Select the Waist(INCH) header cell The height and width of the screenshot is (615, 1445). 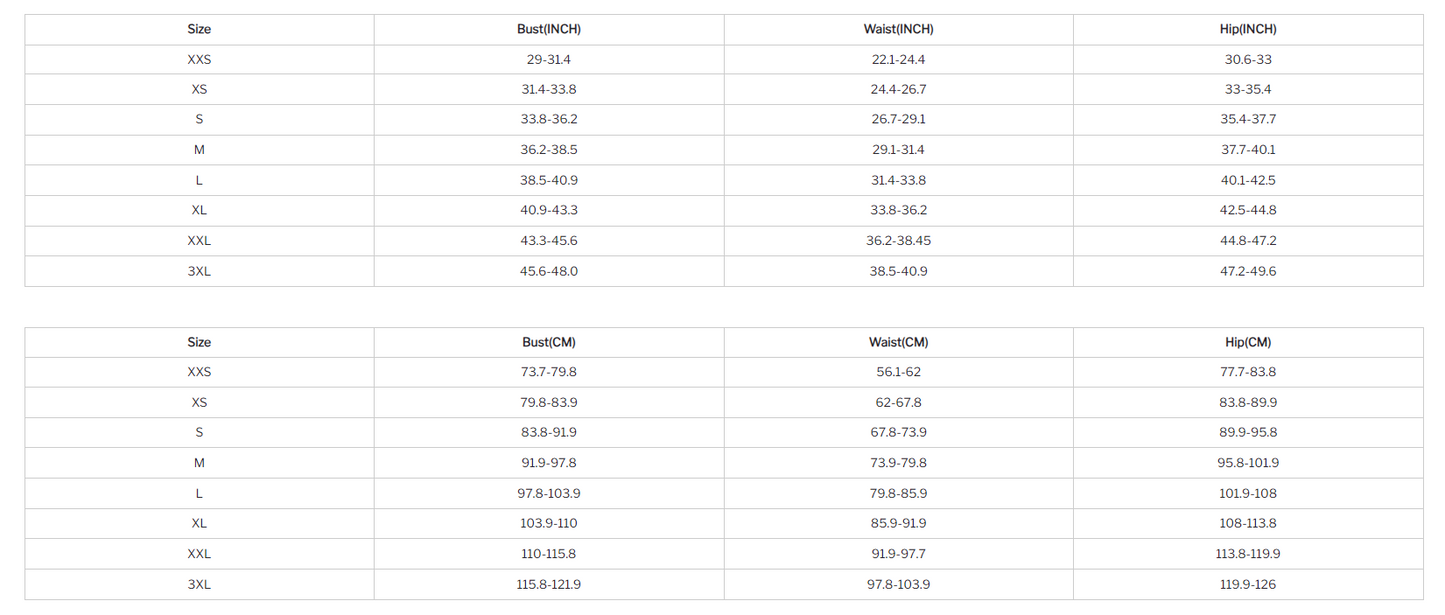pyautogui.click(x=898, y=29)
